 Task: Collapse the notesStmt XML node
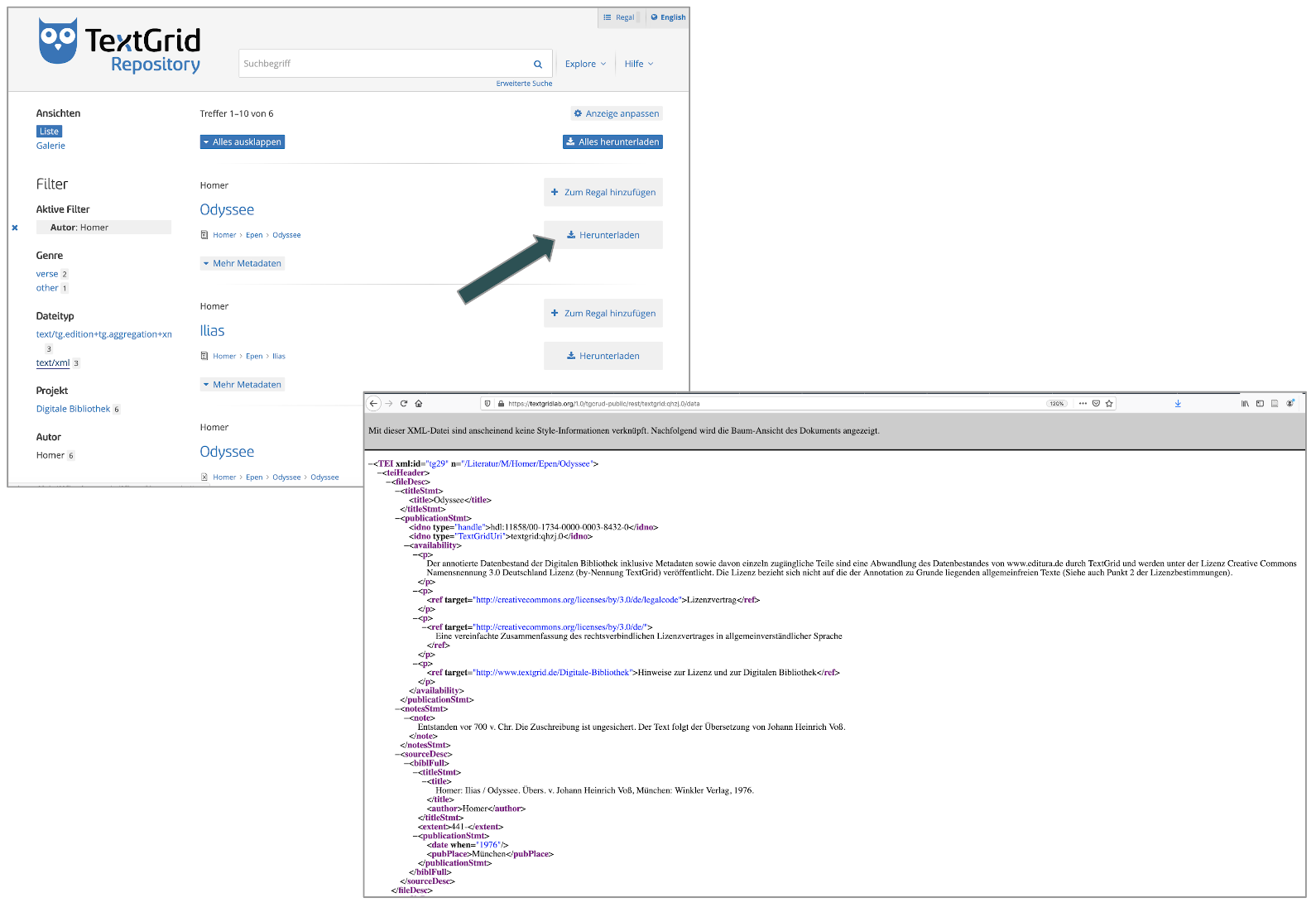tap(397, 709)
